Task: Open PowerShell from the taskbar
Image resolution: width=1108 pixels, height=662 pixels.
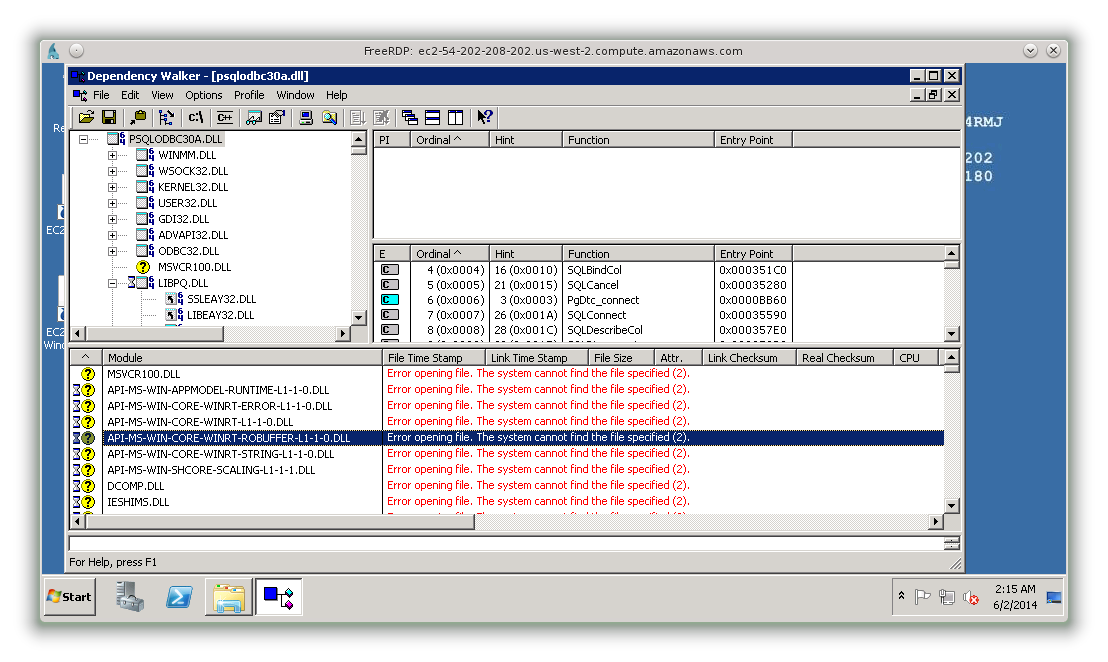Action: (179, 597)
